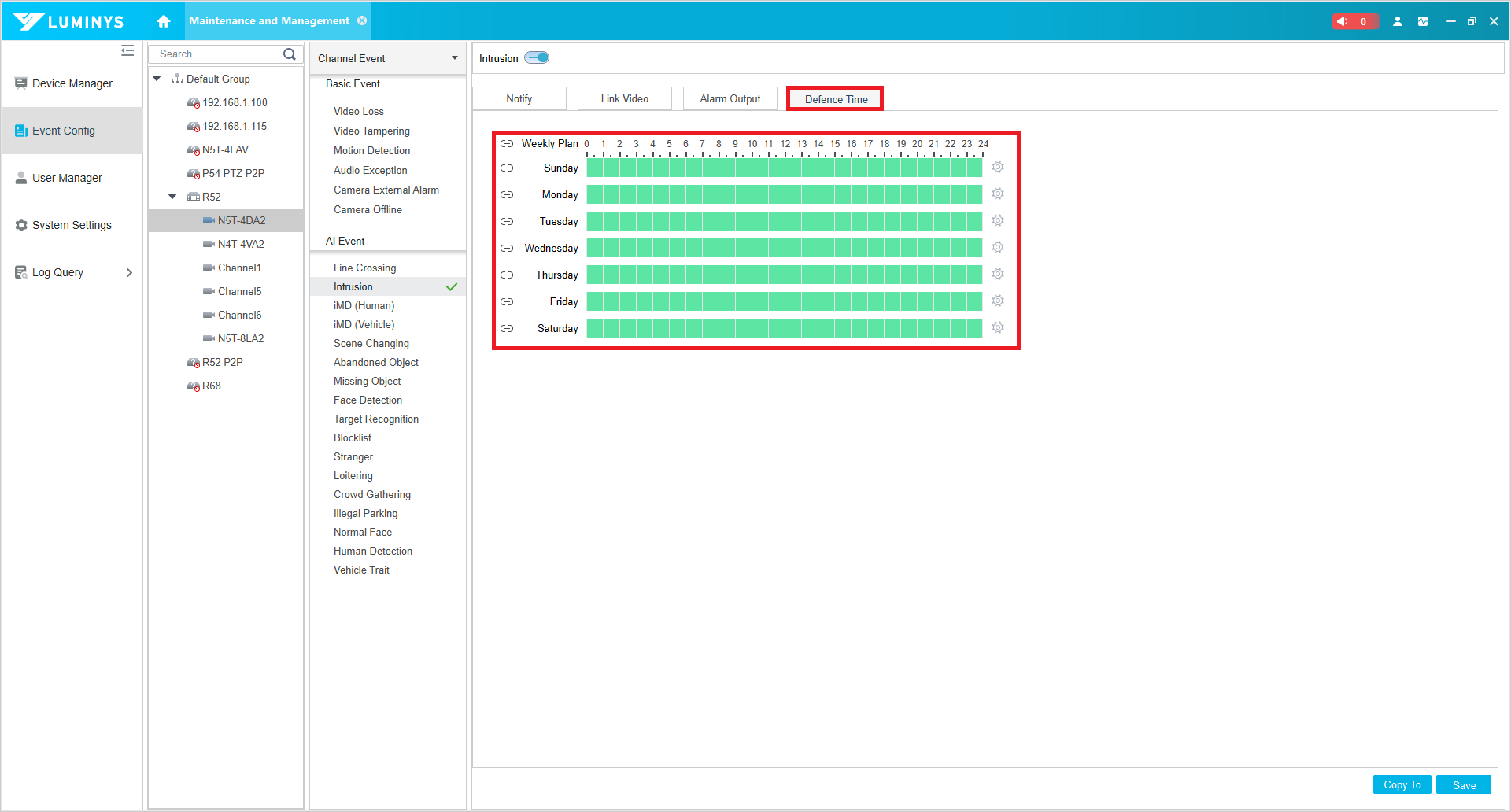Open the user account icon
This screenshot has width=1511, height=812.
(x=1398, y=21)
